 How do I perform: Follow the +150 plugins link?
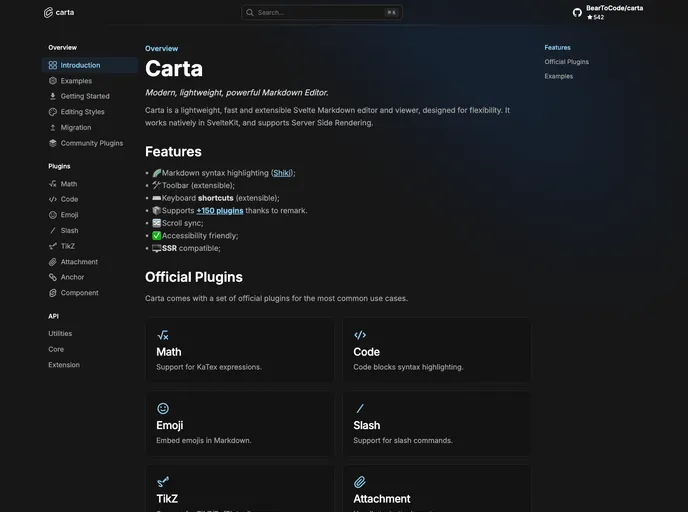pyautogui.click(x=220, y=211)
